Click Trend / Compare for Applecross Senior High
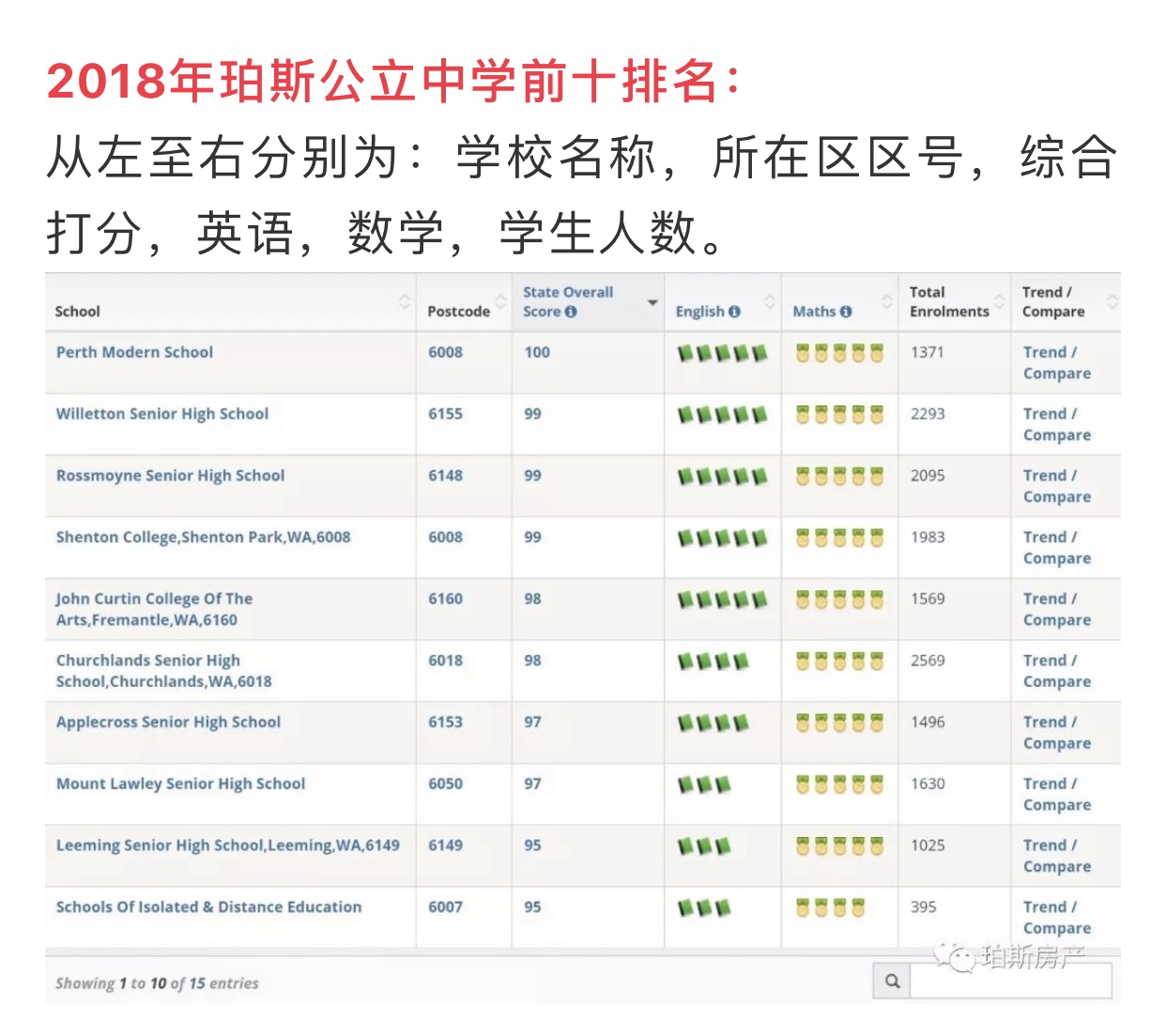Screen dimensions: 1166x1036 1057,732
